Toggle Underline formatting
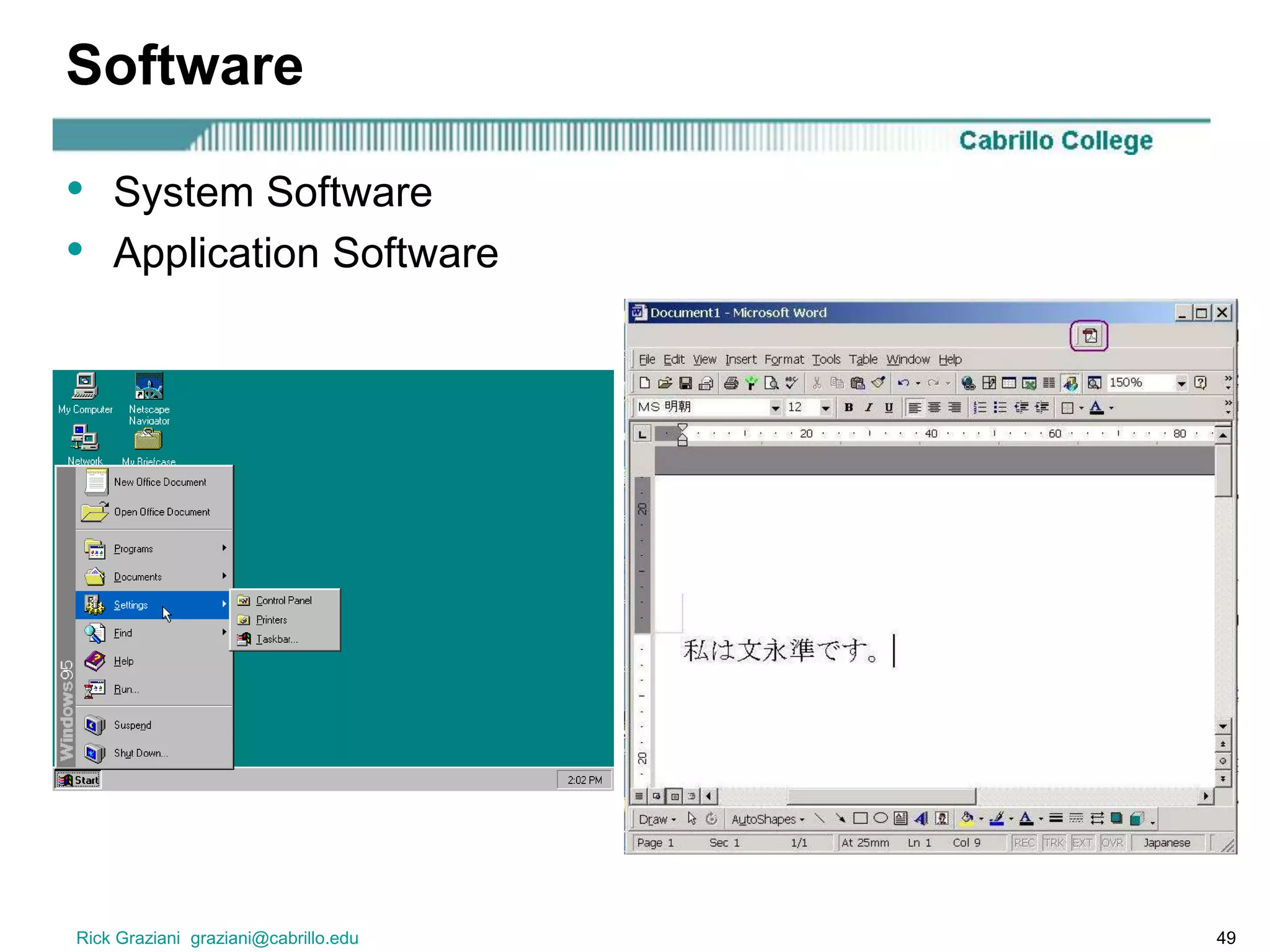The image size is (1270, 952). 889,407
